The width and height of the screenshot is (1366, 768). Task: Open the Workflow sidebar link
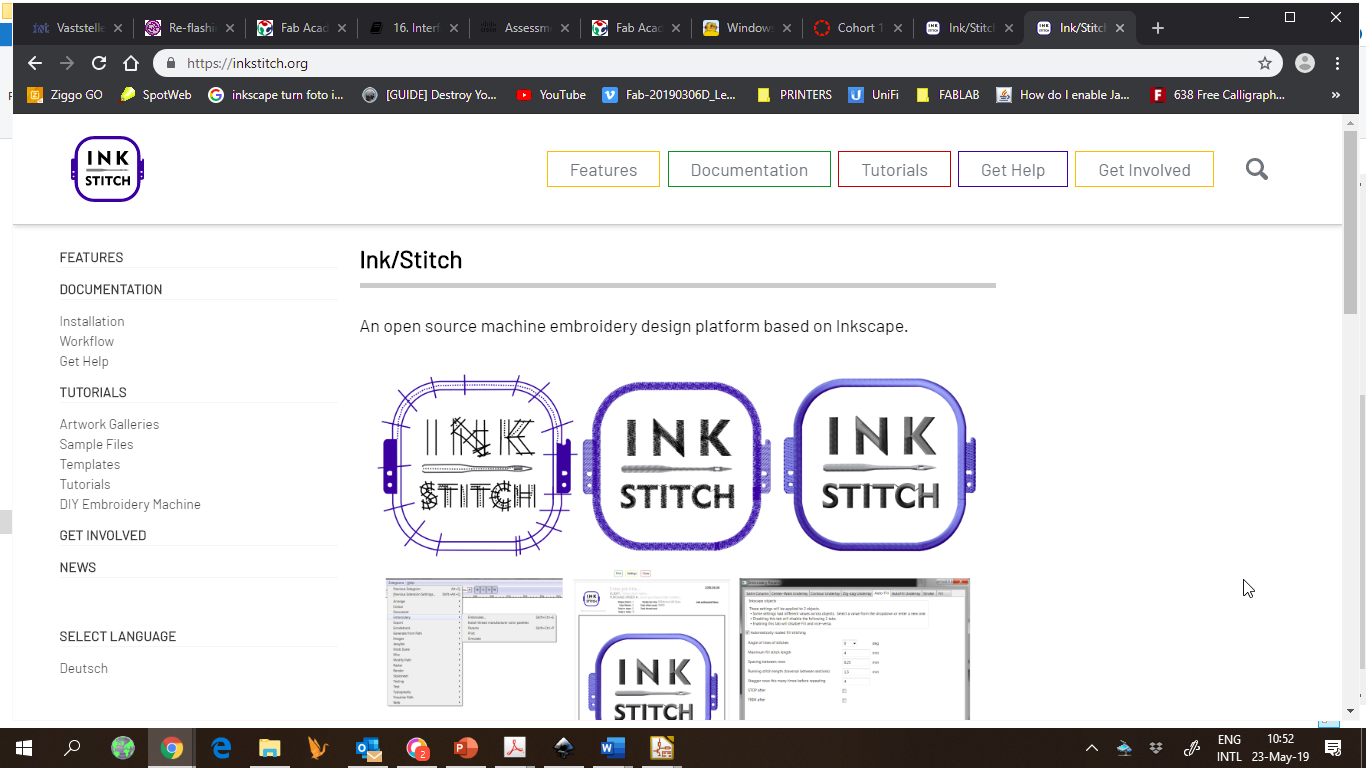click(x=87, y=341)
